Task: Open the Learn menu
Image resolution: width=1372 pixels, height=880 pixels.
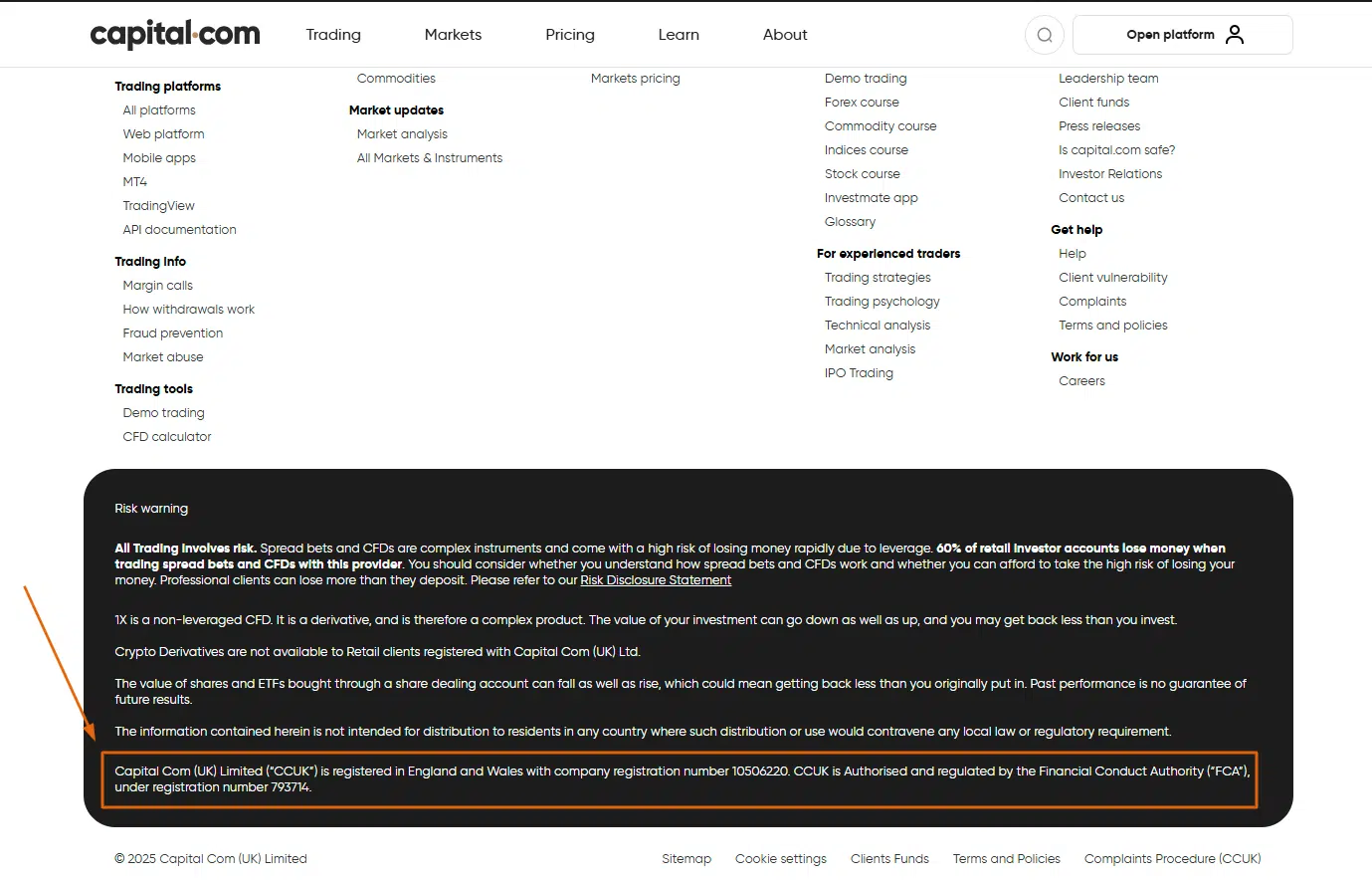Action: [x=679, y=35]
